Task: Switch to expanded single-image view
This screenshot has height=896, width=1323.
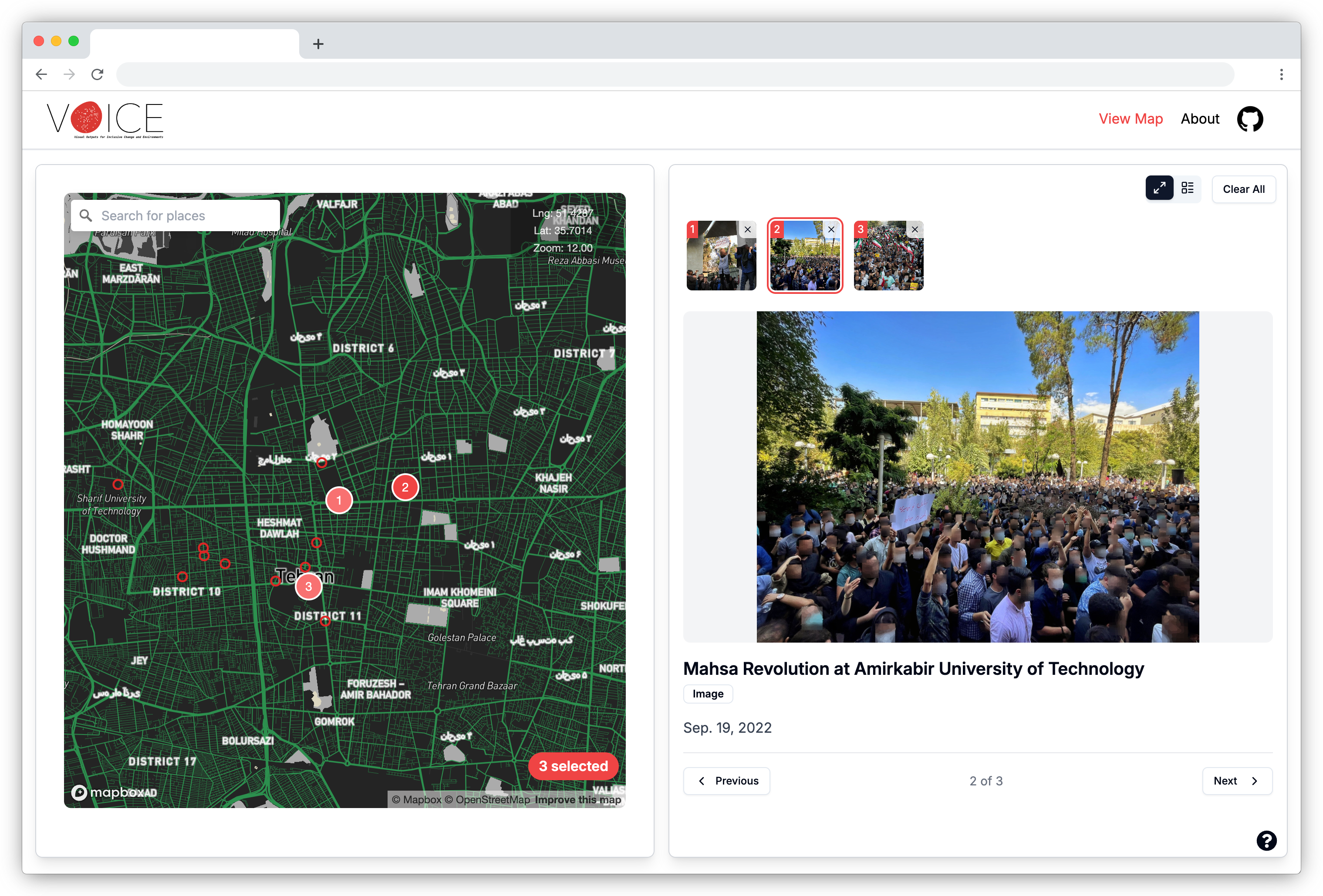Action: [x=1159, y=189]
